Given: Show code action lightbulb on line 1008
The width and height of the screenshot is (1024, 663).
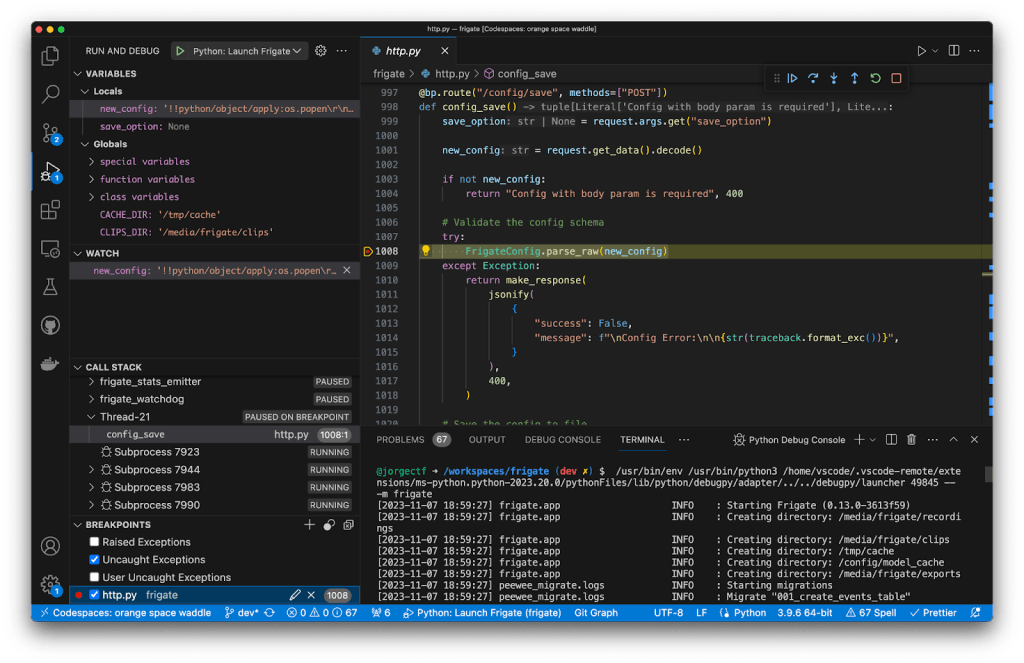Looking at the screenshot, I should 426,251.
